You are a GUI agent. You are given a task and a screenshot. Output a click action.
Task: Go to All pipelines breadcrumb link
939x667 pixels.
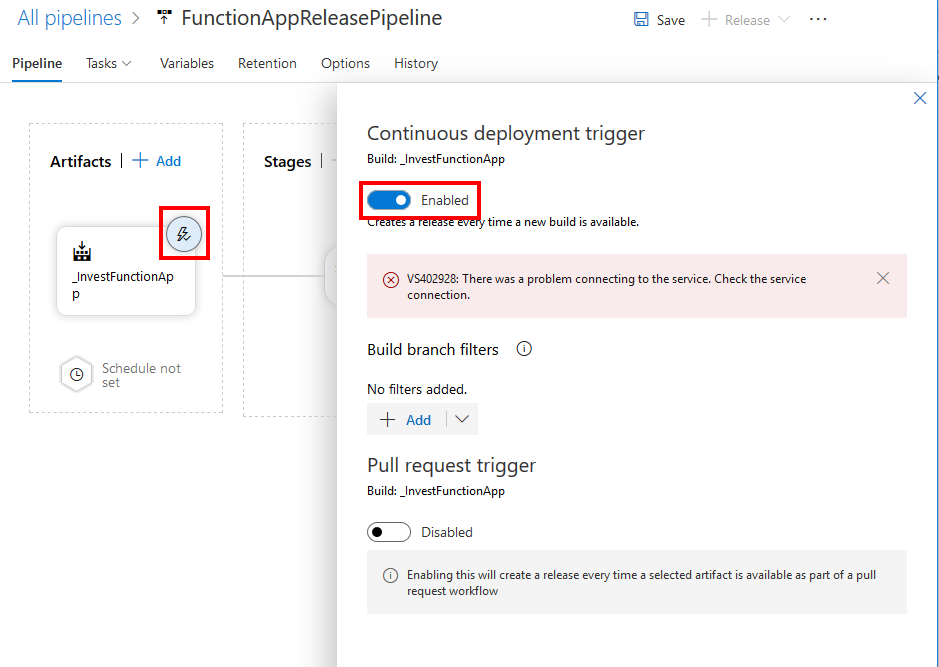69,18
